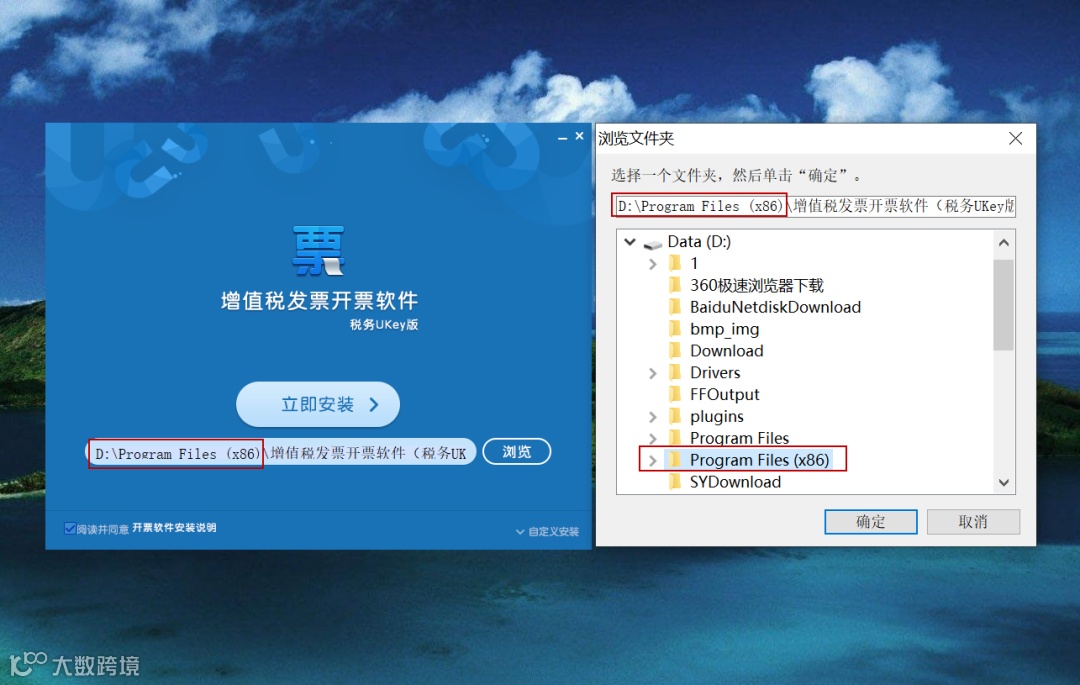Collapse the Data (D:) drive node
This screenshot has width=1080, height=685.
[630, 242]
